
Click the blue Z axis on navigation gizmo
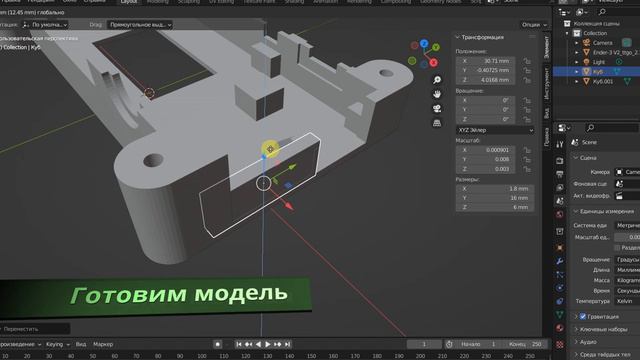coord(424,43)
